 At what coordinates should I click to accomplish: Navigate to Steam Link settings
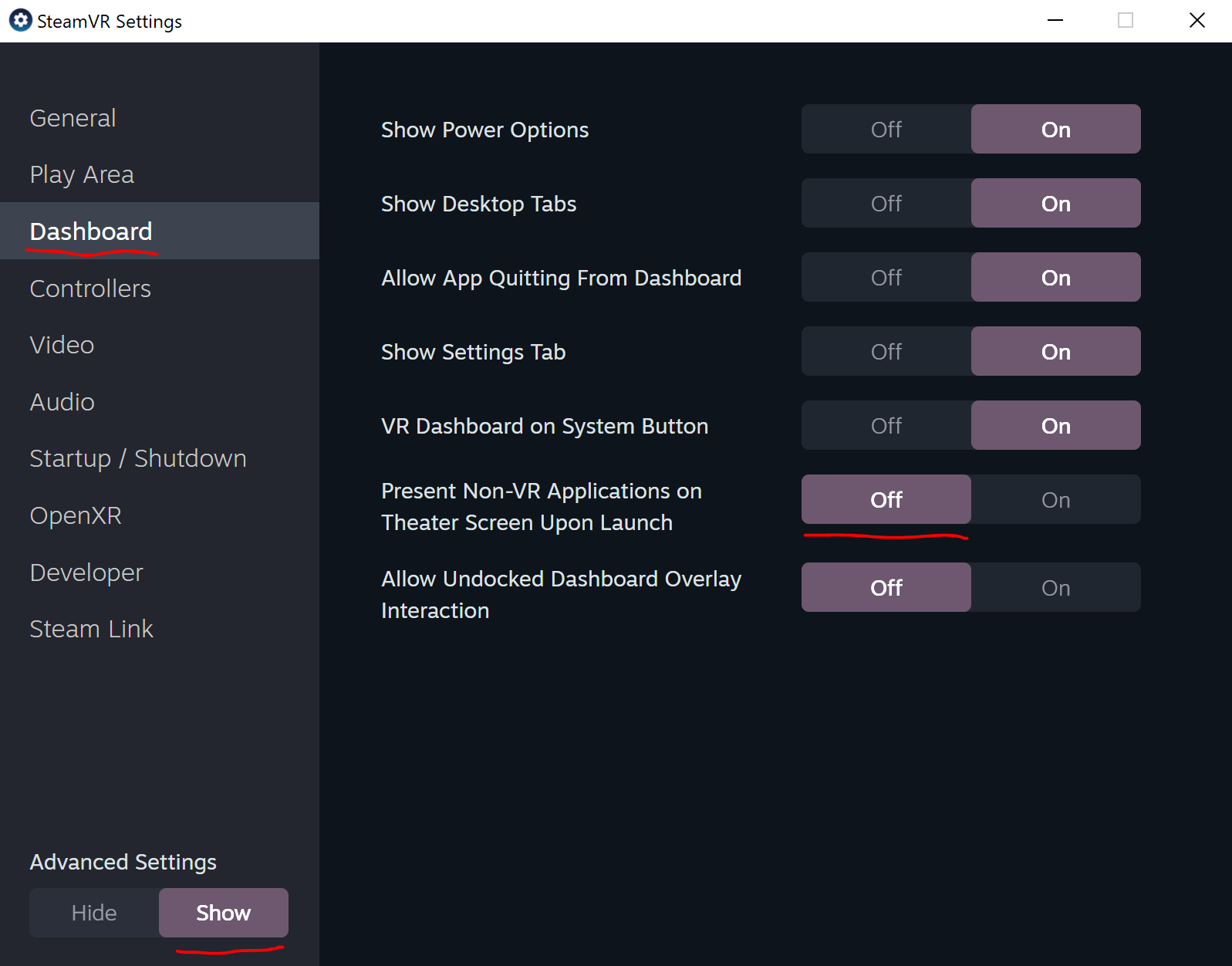click(x=92, y=629)
